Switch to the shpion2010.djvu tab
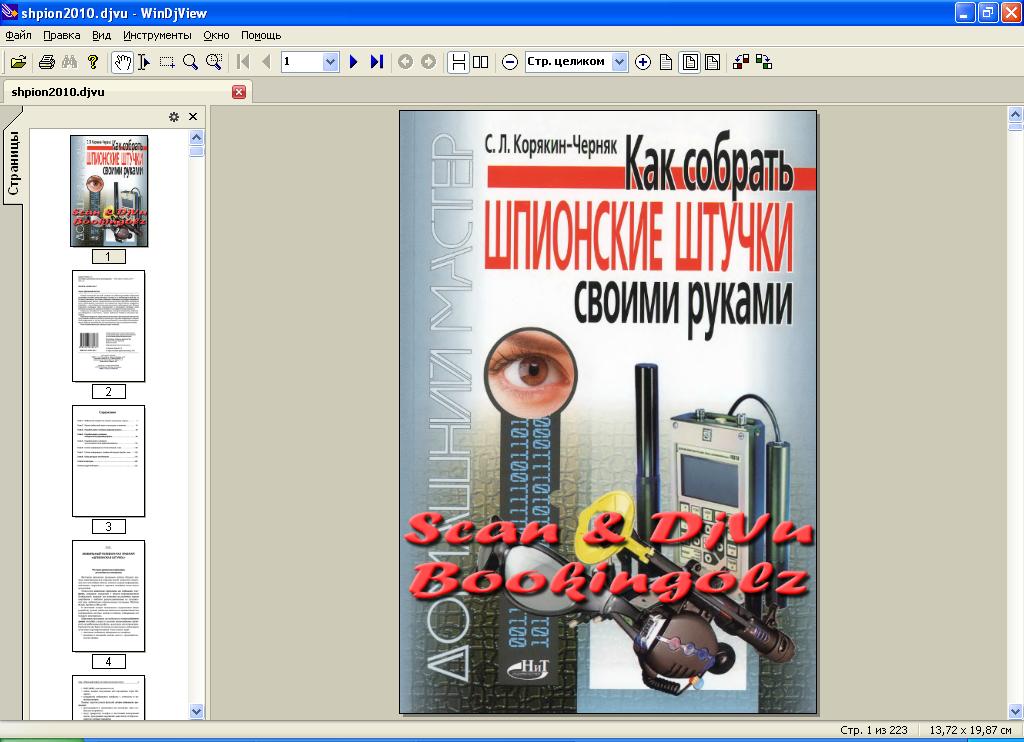 tap(58, 92)
